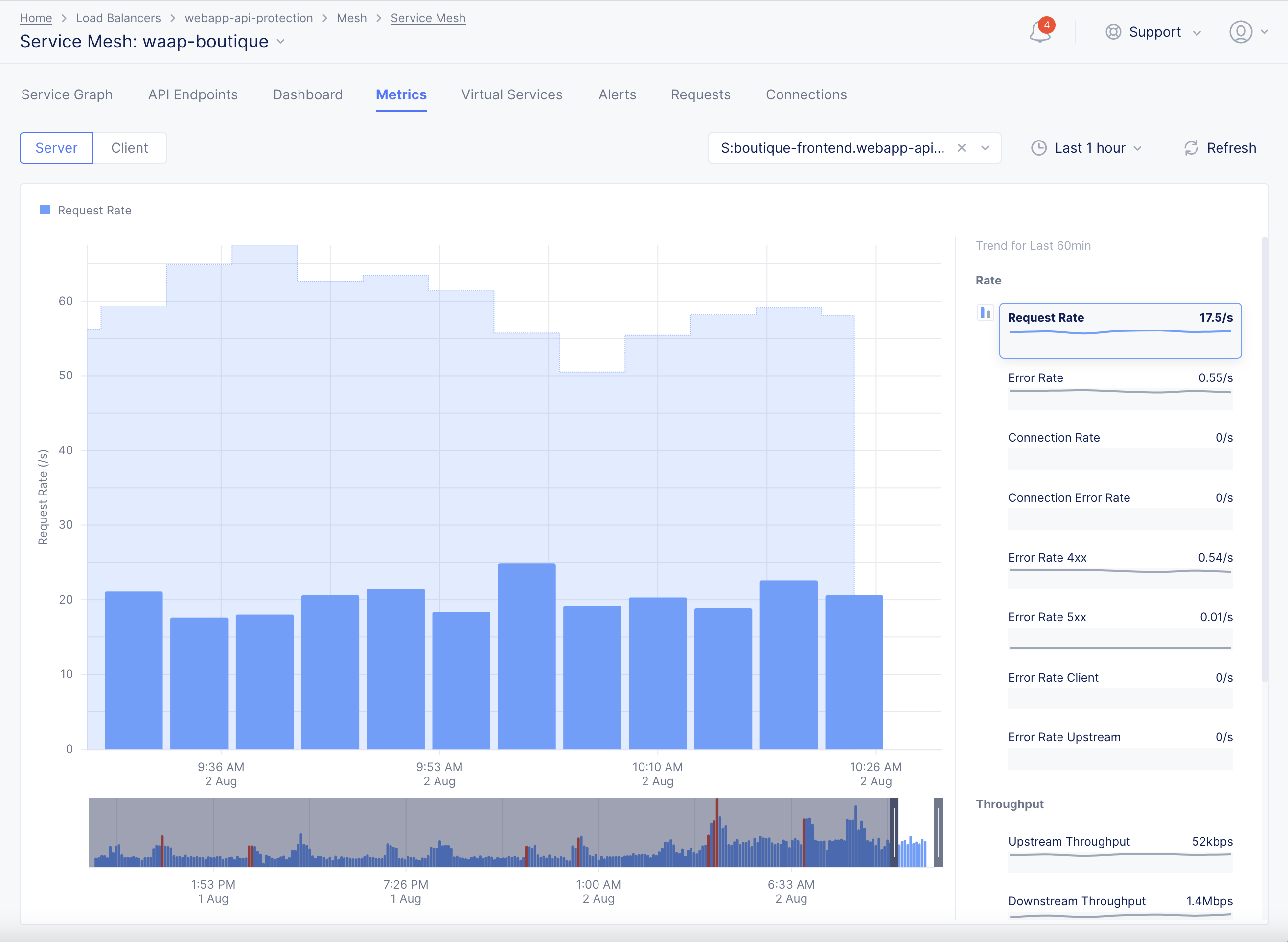Toggle the Request Rate series in the legend

pos(93,210)
